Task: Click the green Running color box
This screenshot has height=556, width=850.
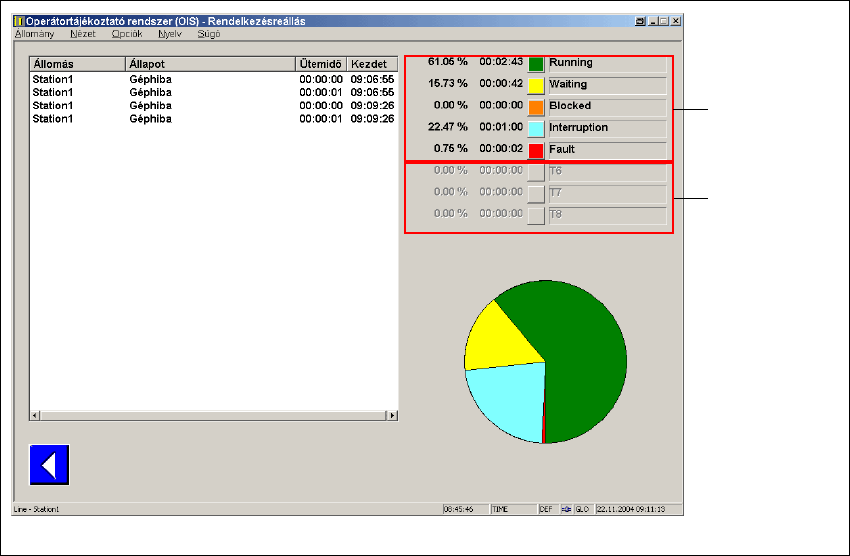Action: [536, 64]
